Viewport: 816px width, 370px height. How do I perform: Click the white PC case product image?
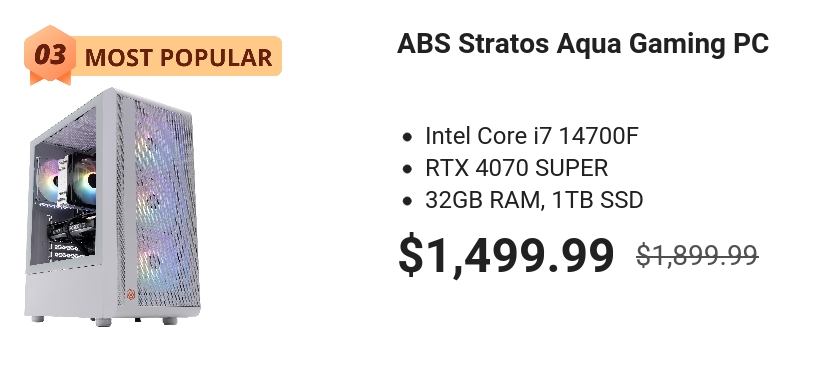pyautogui.click(x=112, y=207)
